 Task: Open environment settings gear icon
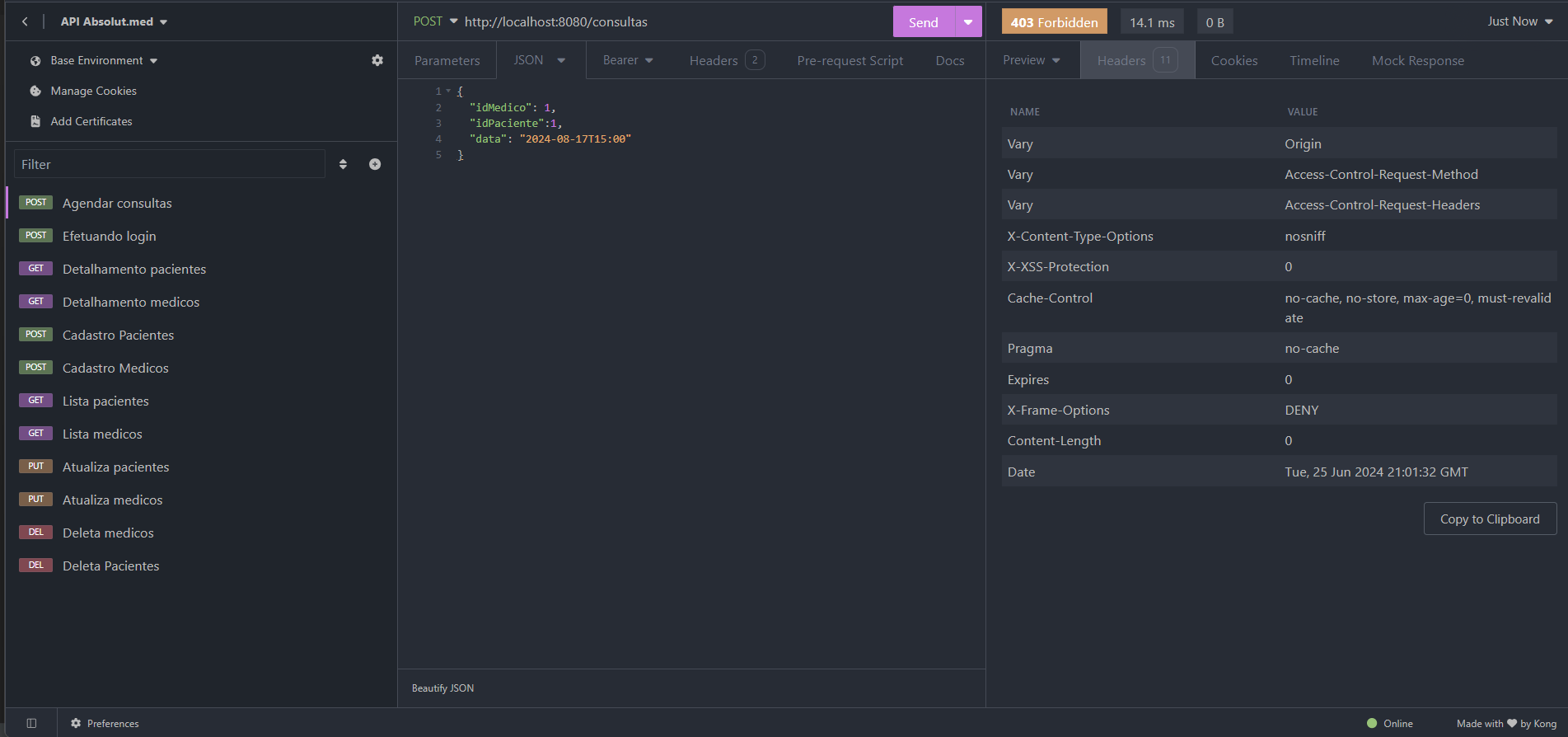(377, 60)
